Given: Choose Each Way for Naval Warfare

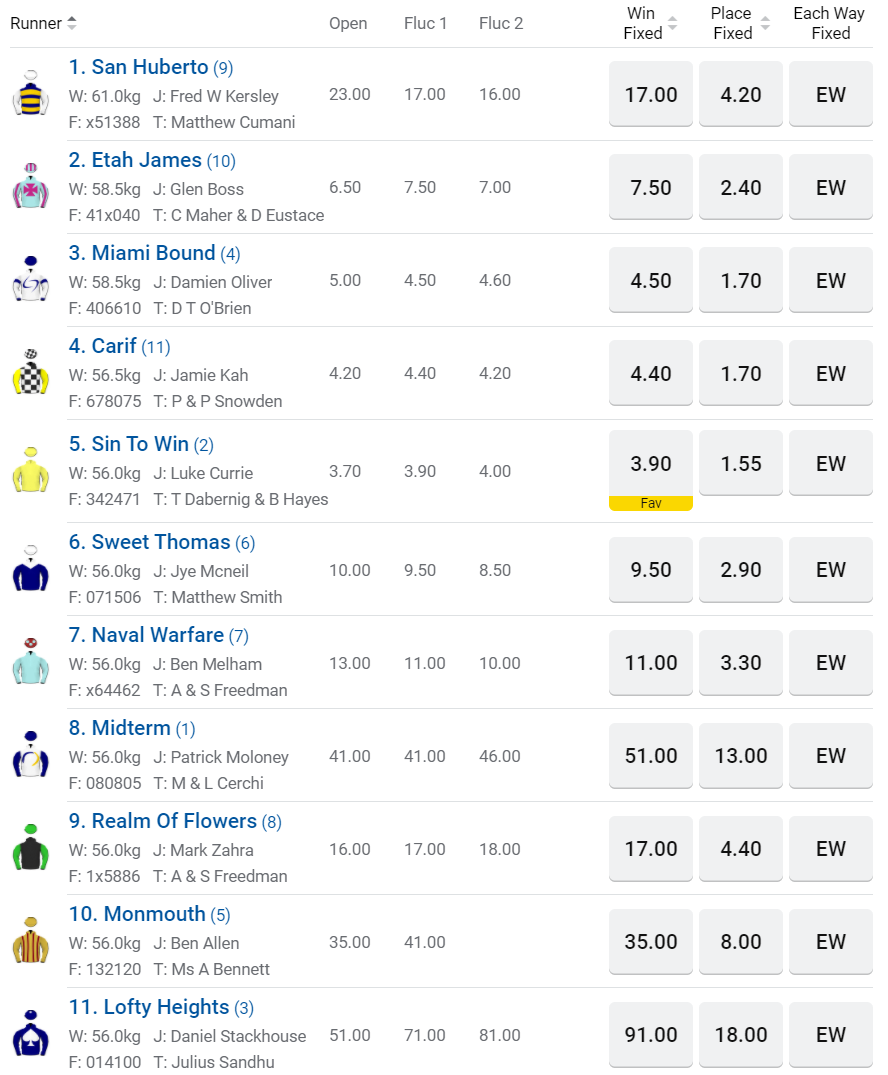Looking at the screenshot, I should (x=831, y=663).
